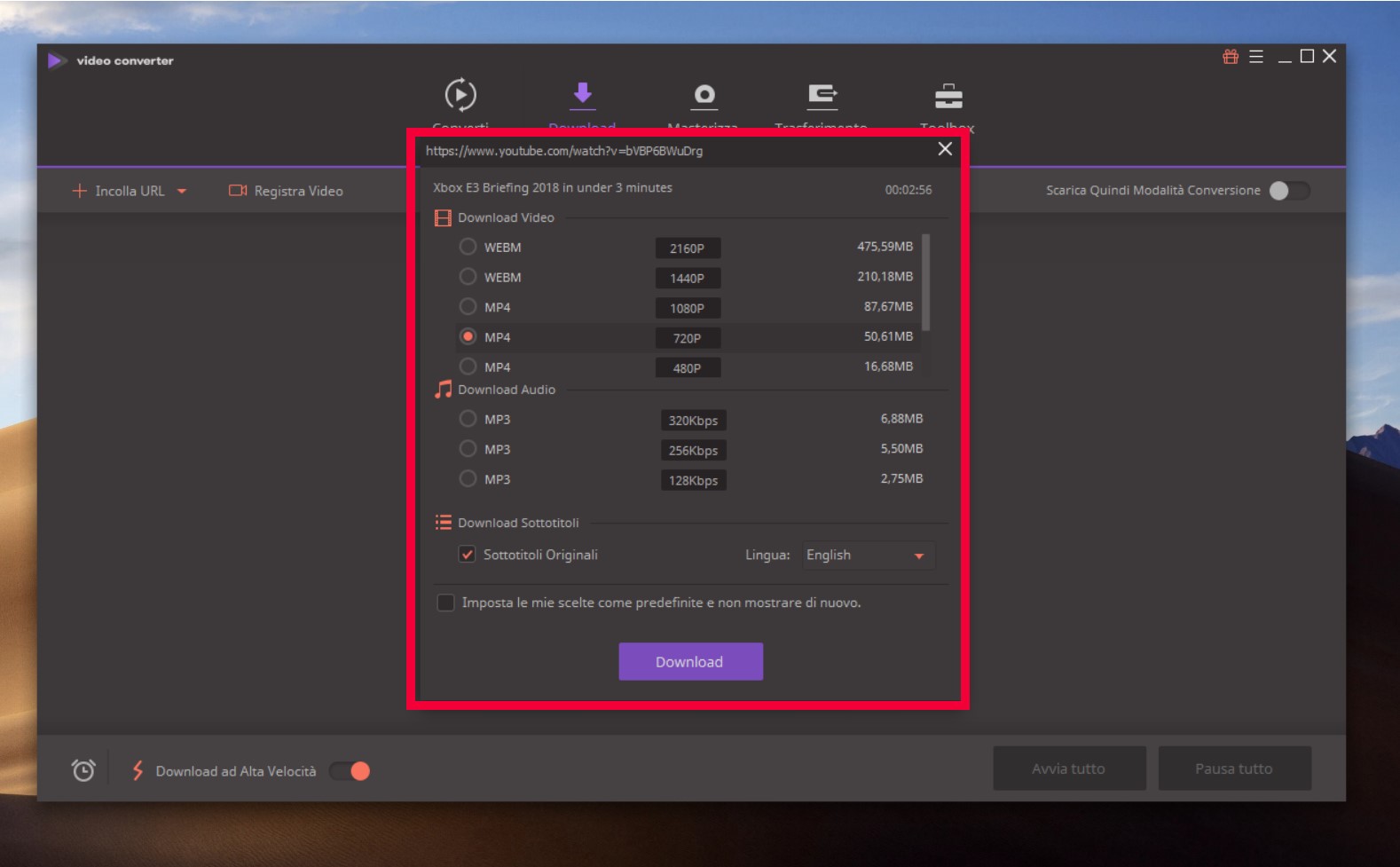This screenshot has width=1400, height=867.
Task: Select MP4 480P video option
Action: pos(468,366)
